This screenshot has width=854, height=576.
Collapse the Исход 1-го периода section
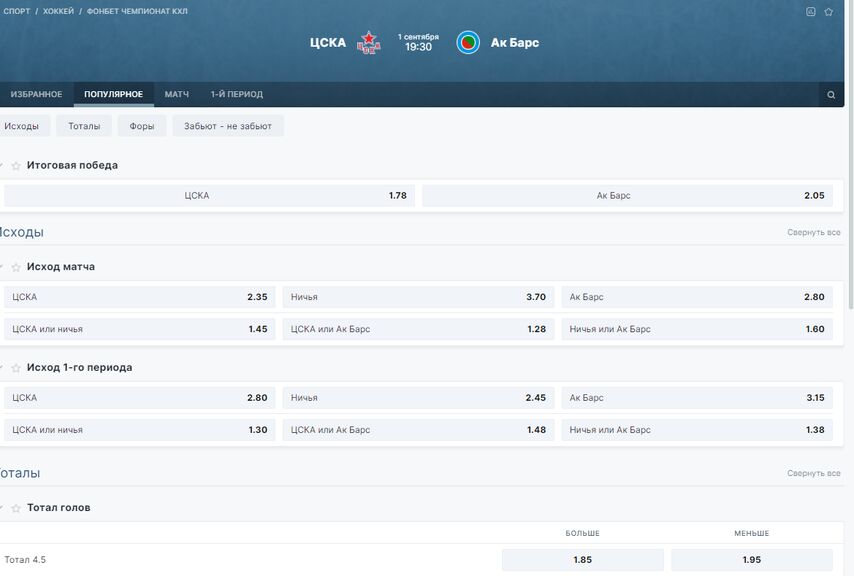point(2,367)
